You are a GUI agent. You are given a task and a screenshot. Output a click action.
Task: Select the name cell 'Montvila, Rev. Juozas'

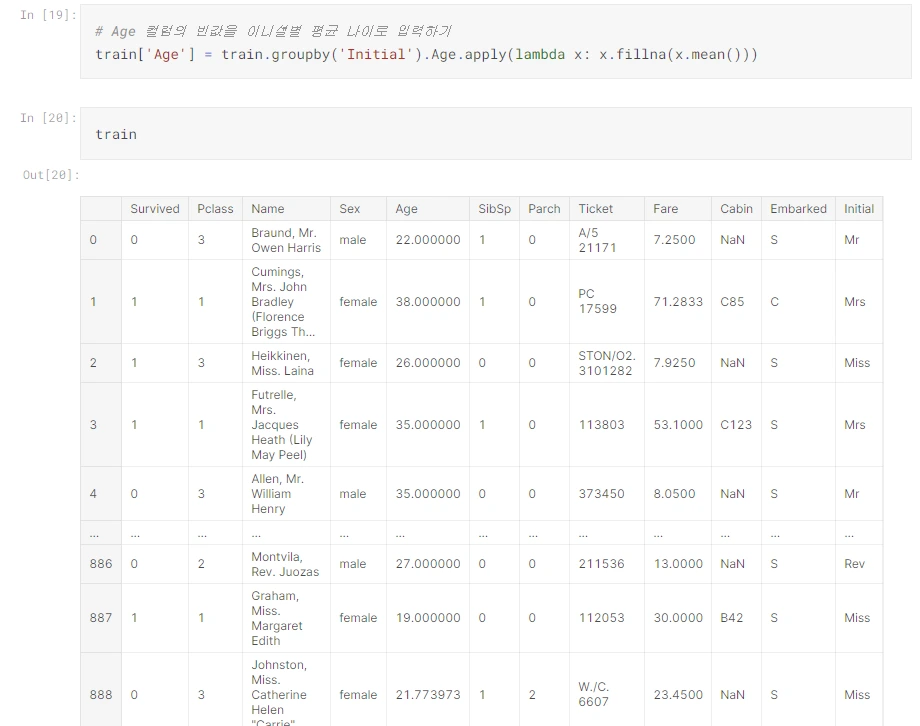pyautogui.click(x=285, y=564)
